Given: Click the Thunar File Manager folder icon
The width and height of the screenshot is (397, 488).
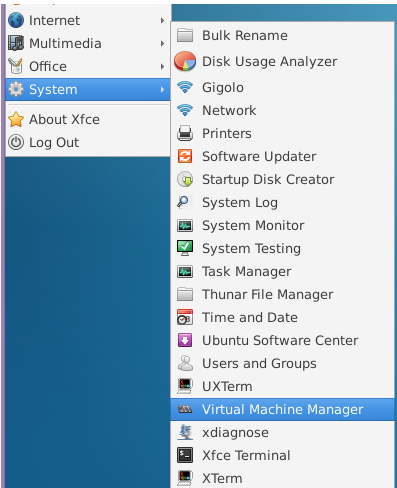Looking at the screenshot, I should (185, 294).
